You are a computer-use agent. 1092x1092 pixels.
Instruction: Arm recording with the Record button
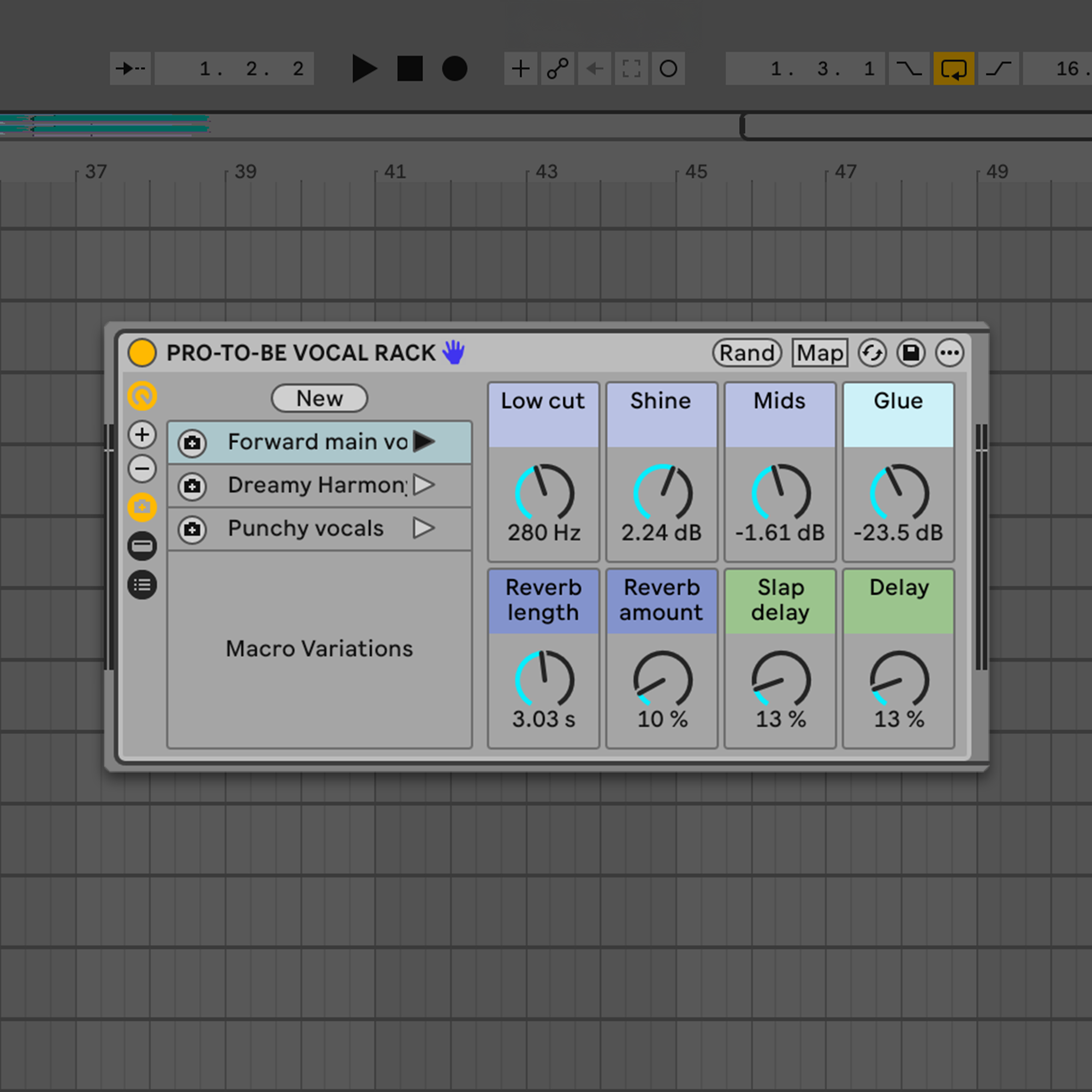point(454,68)
